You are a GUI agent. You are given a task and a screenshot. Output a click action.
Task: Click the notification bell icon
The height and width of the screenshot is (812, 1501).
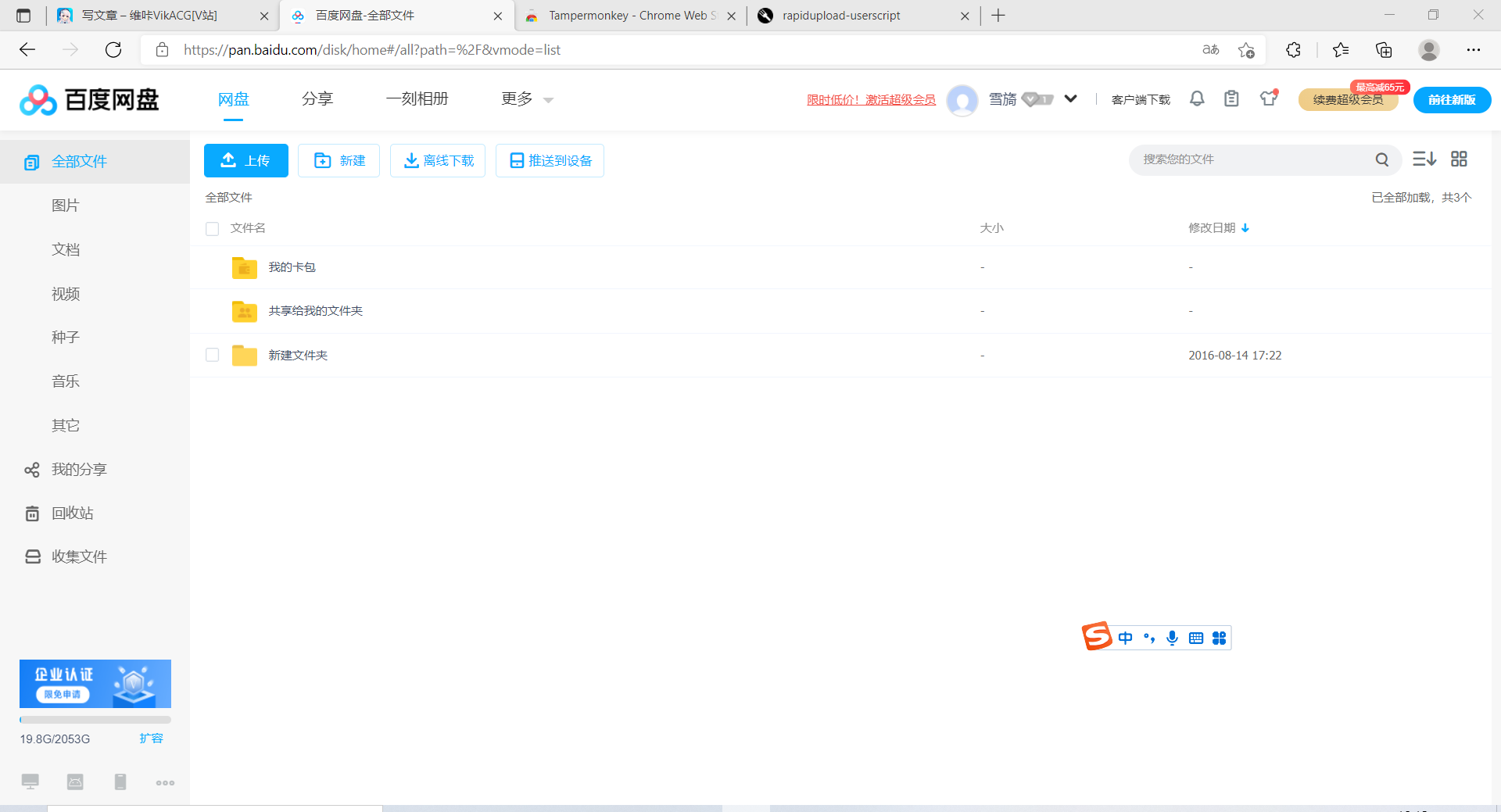tap(1197, 98)
